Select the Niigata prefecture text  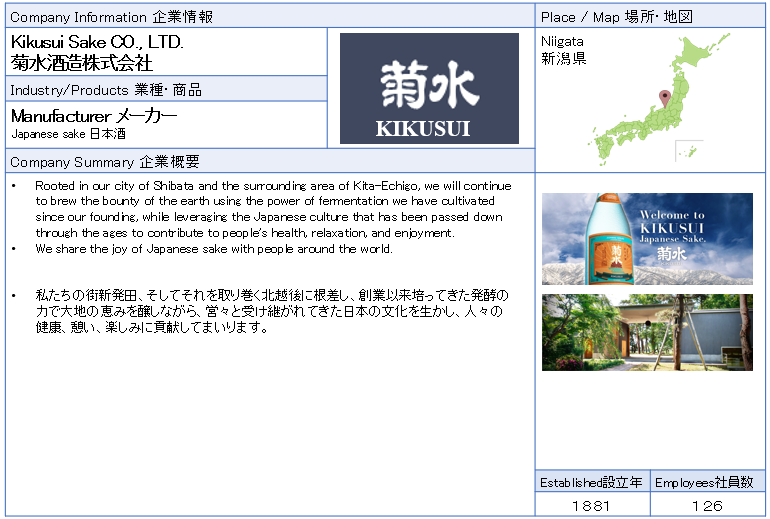tap(562, 50)
